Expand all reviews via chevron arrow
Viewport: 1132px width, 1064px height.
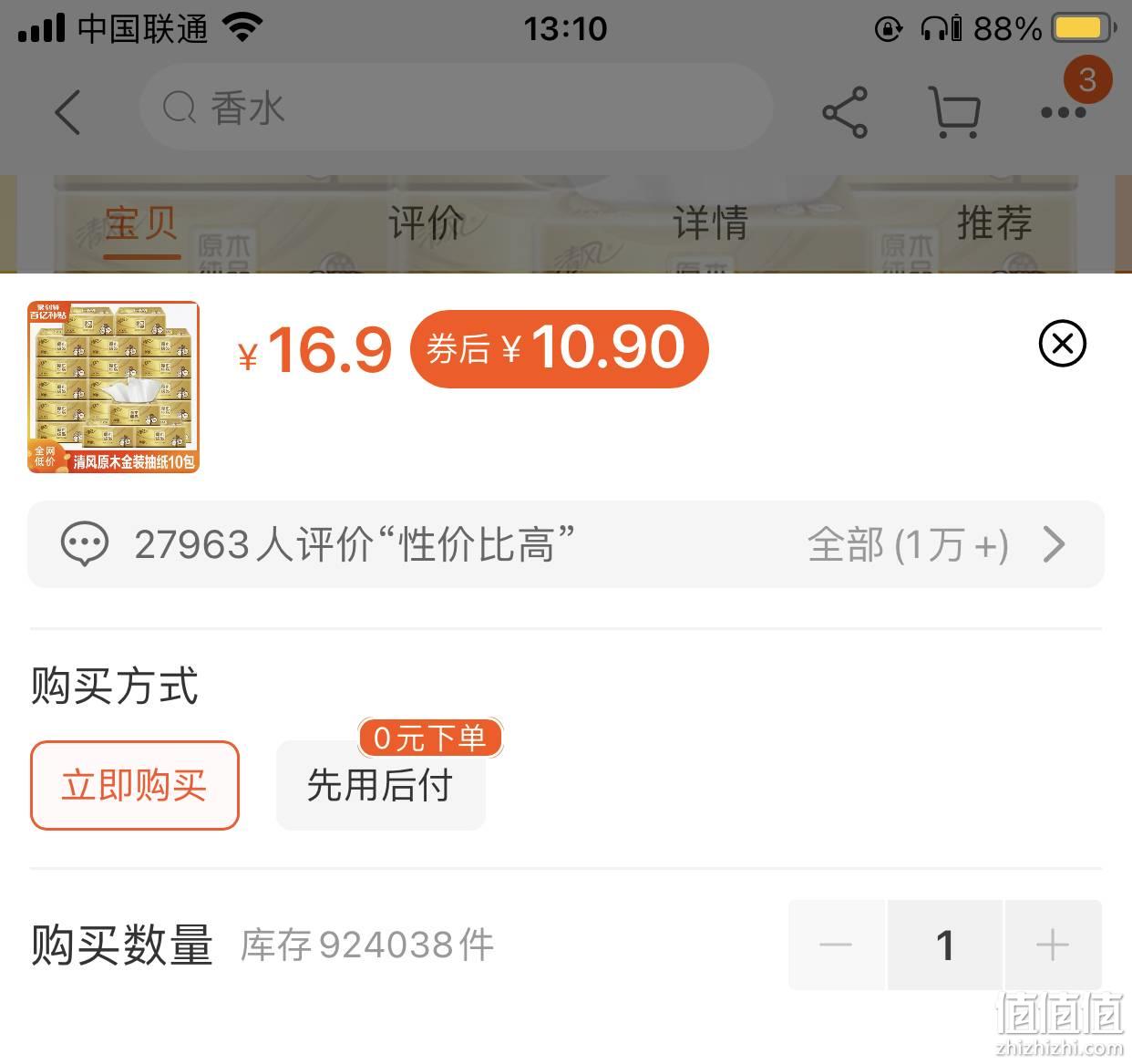1055,544
